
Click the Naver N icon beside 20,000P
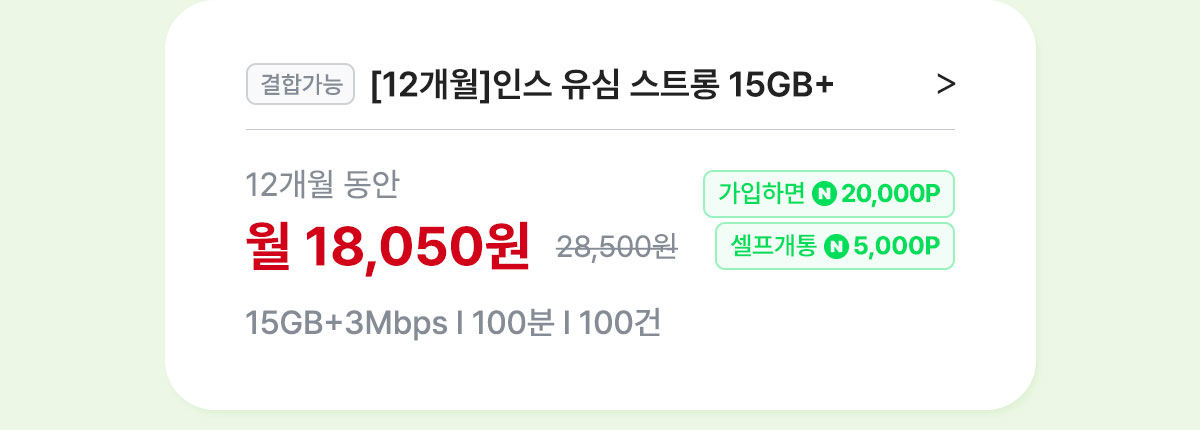tap(825, 194)
